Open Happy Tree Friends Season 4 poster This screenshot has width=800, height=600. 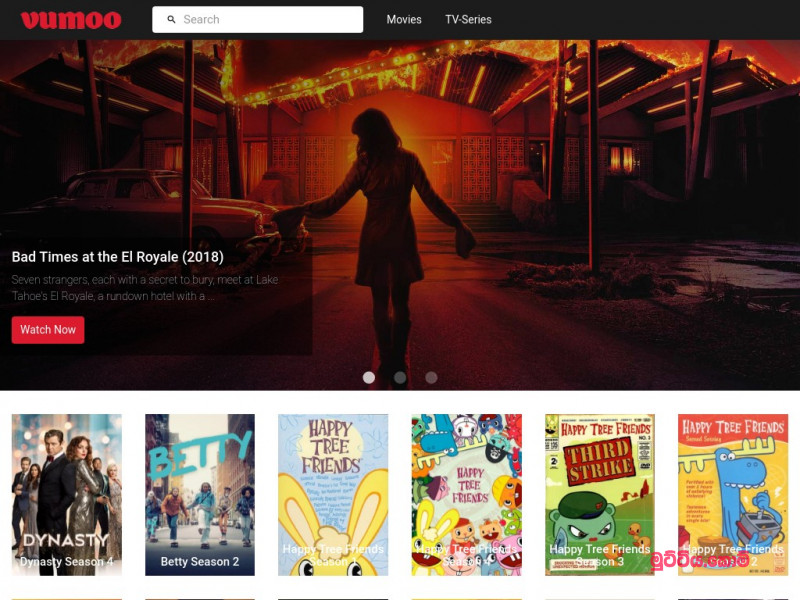[467, 495]
